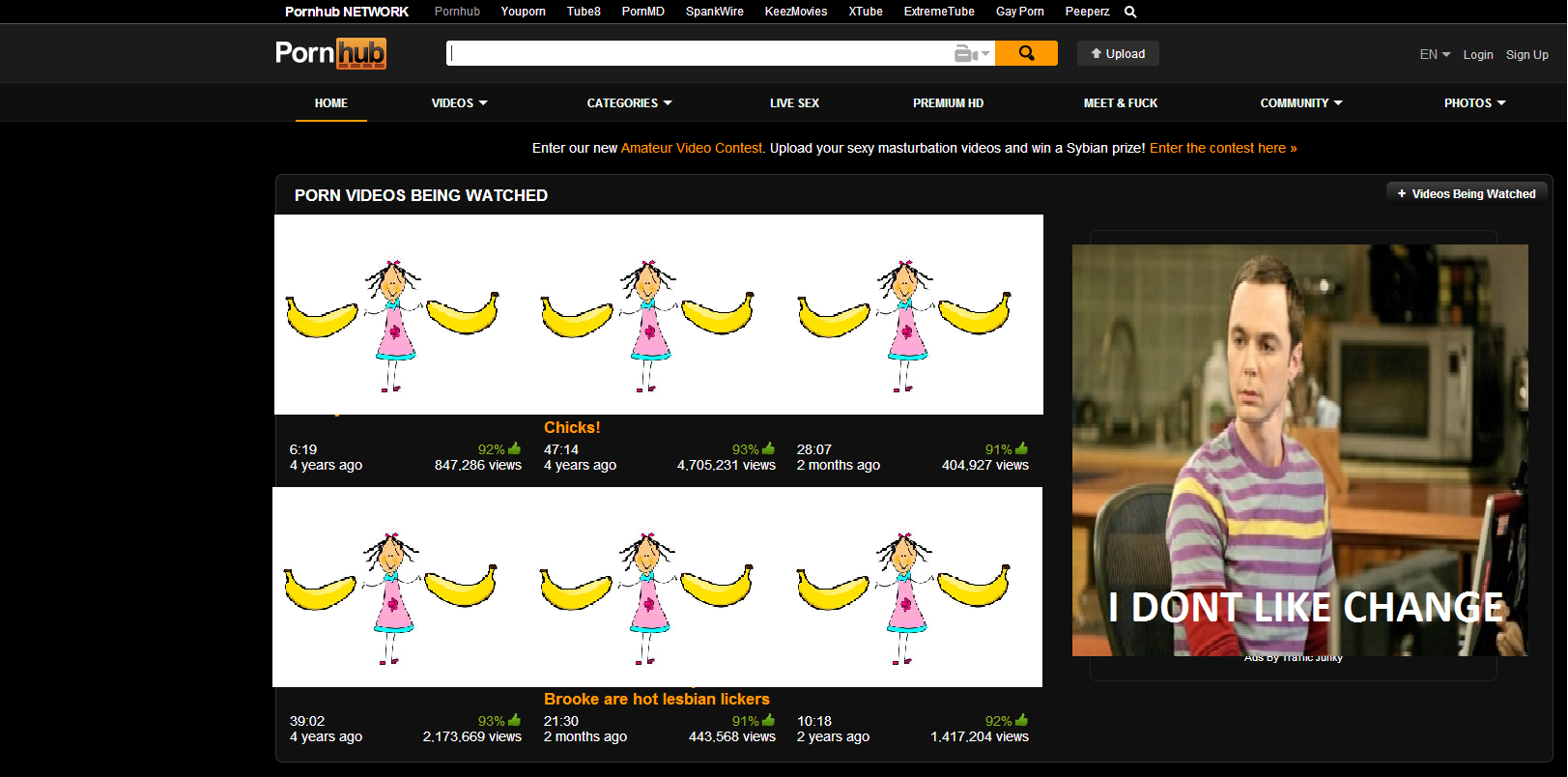The image size is (1568, 777).
Task: Open the EN language dropdown
Action: [1435, 54]
